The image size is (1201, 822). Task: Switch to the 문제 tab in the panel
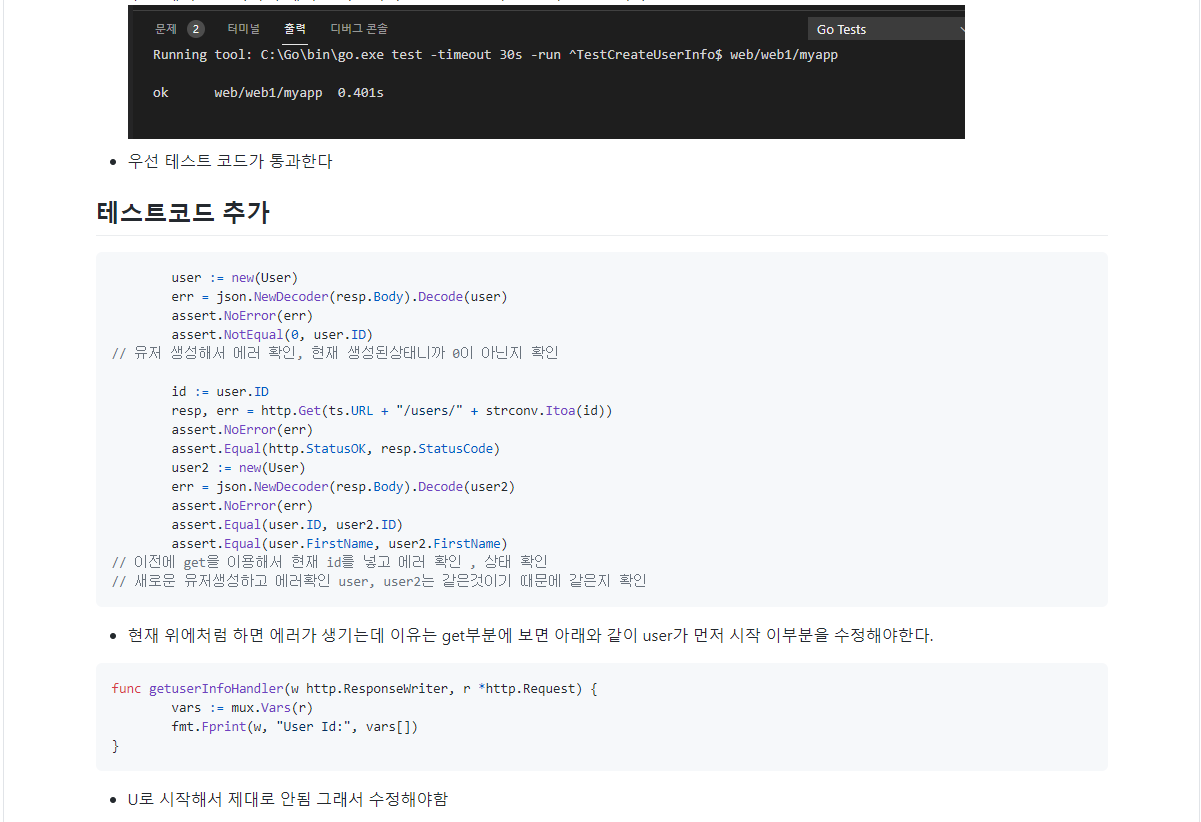(166, 29)
